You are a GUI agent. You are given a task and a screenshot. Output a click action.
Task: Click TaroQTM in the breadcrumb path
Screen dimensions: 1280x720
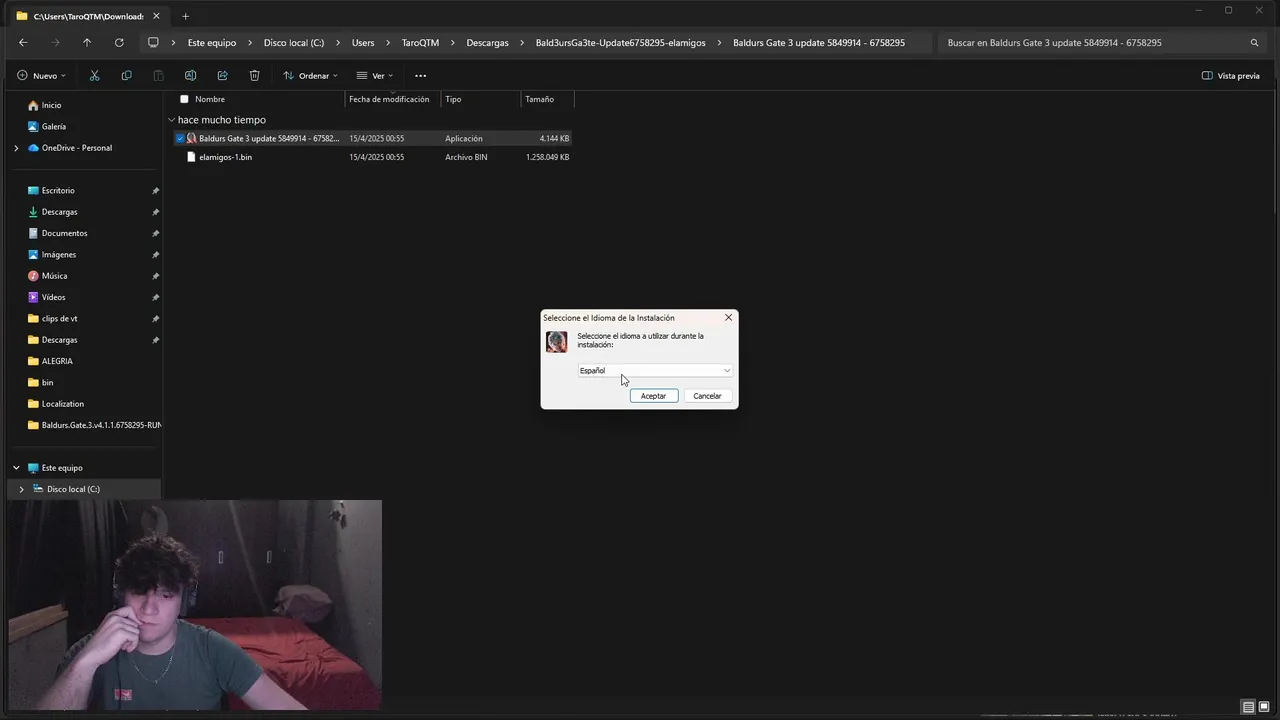420,43
